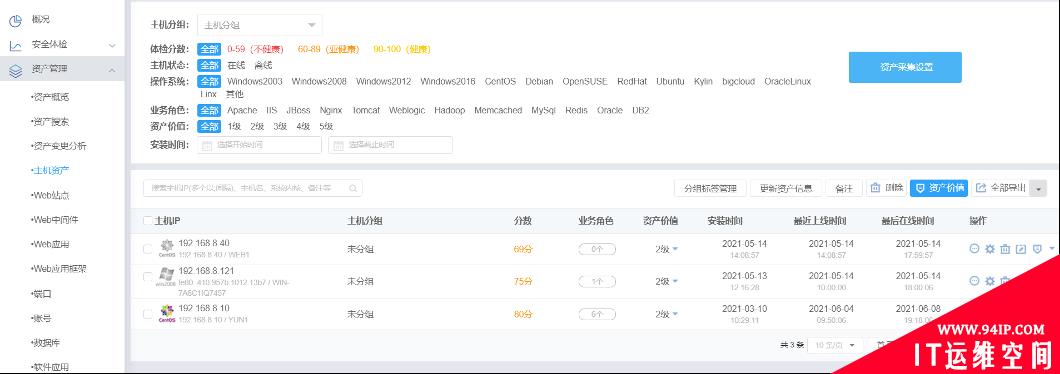The height and width of the screenshot is (374, 1060).
Task: Open the 主机分组 combo box
Action: point(260,25)
